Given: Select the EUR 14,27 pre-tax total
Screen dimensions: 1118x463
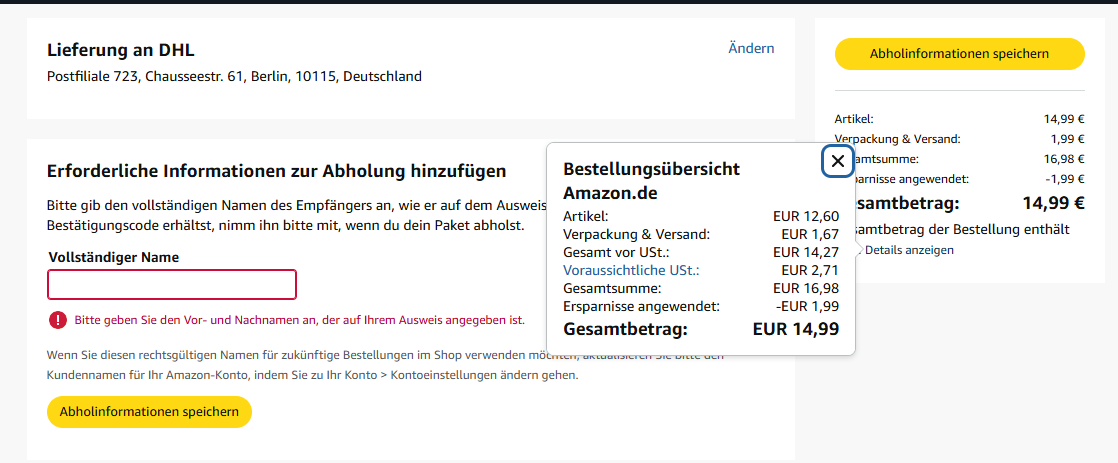Looking at the screenshot, I should click(x=806, y=252).
